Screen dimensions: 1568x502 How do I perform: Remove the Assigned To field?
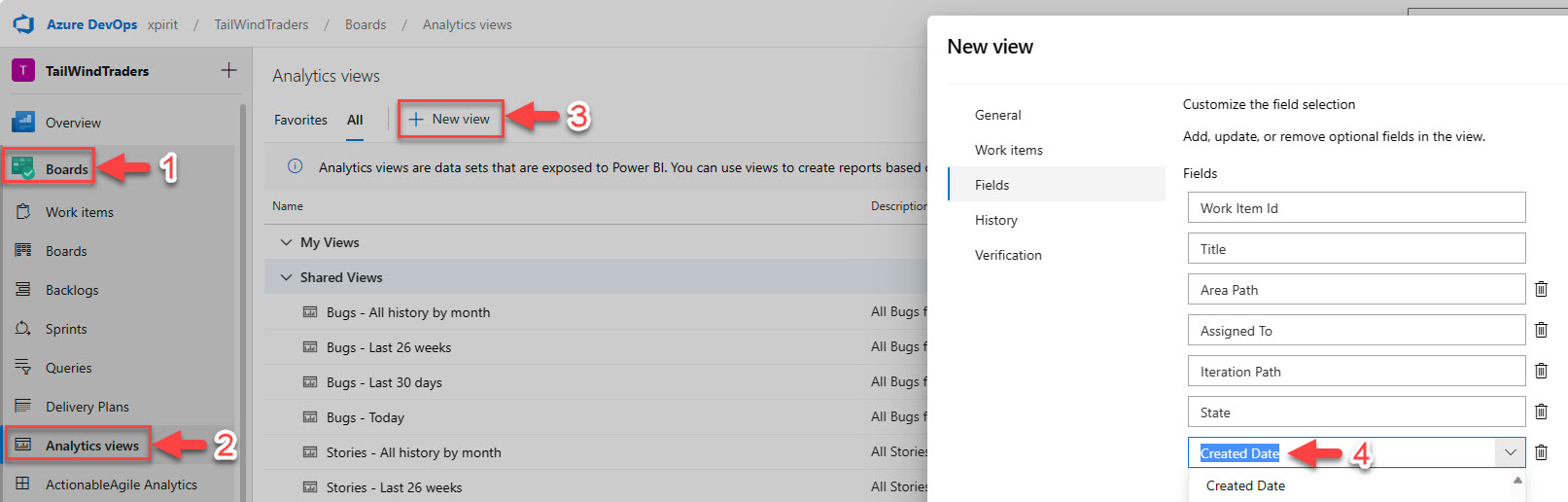(1541, 330)
